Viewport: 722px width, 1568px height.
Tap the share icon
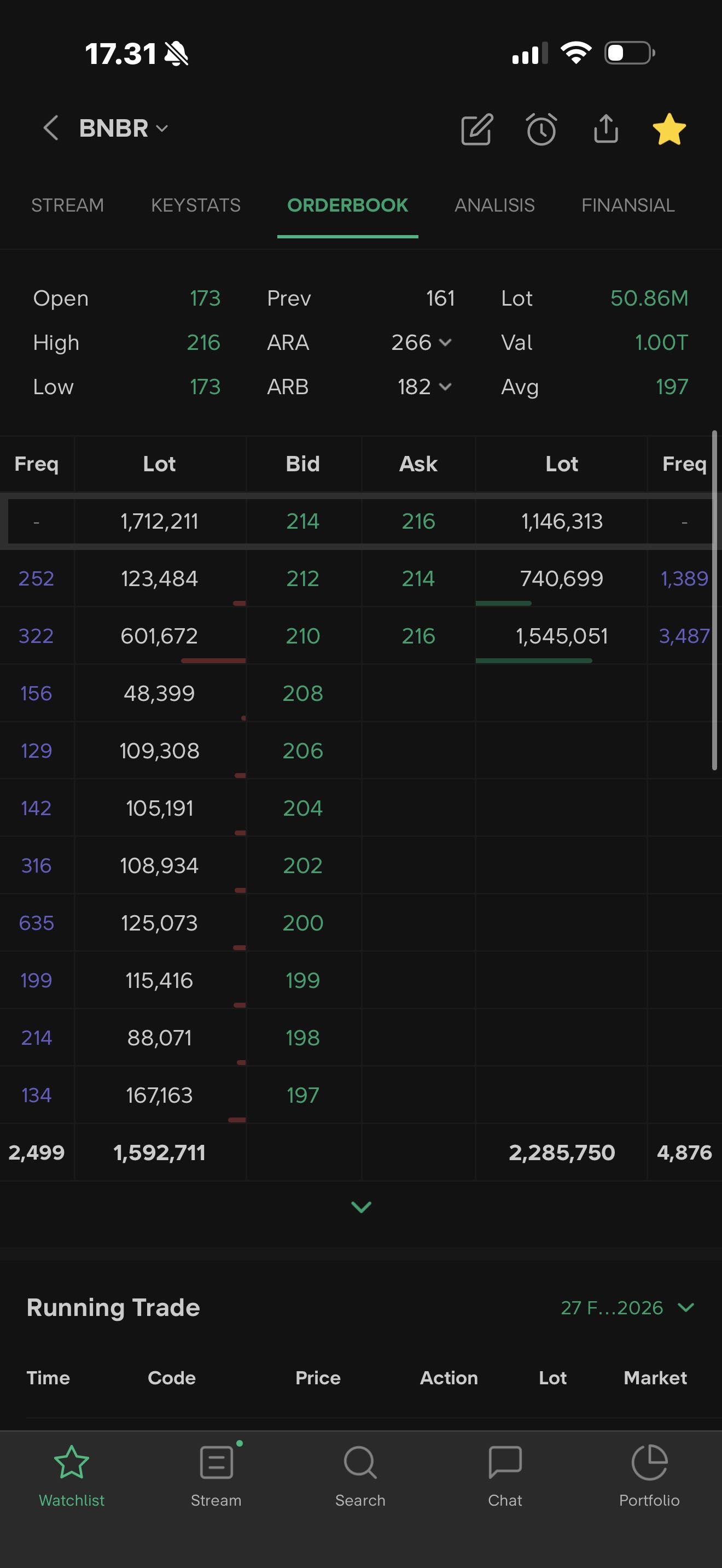click(605, 128)
